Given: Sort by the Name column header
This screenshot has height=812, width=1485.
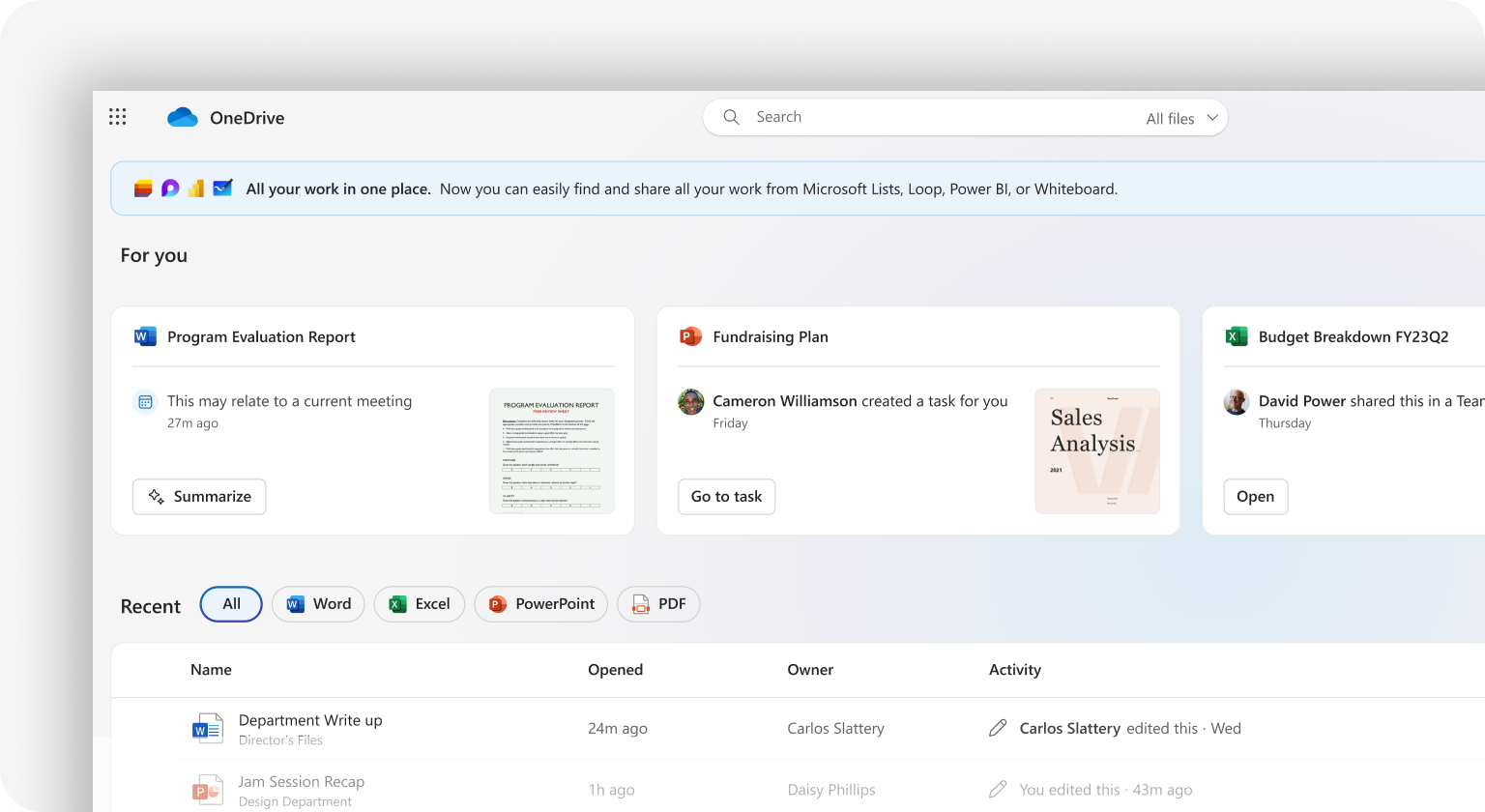Looking at the screenshot, I should (x=211, y=670).
